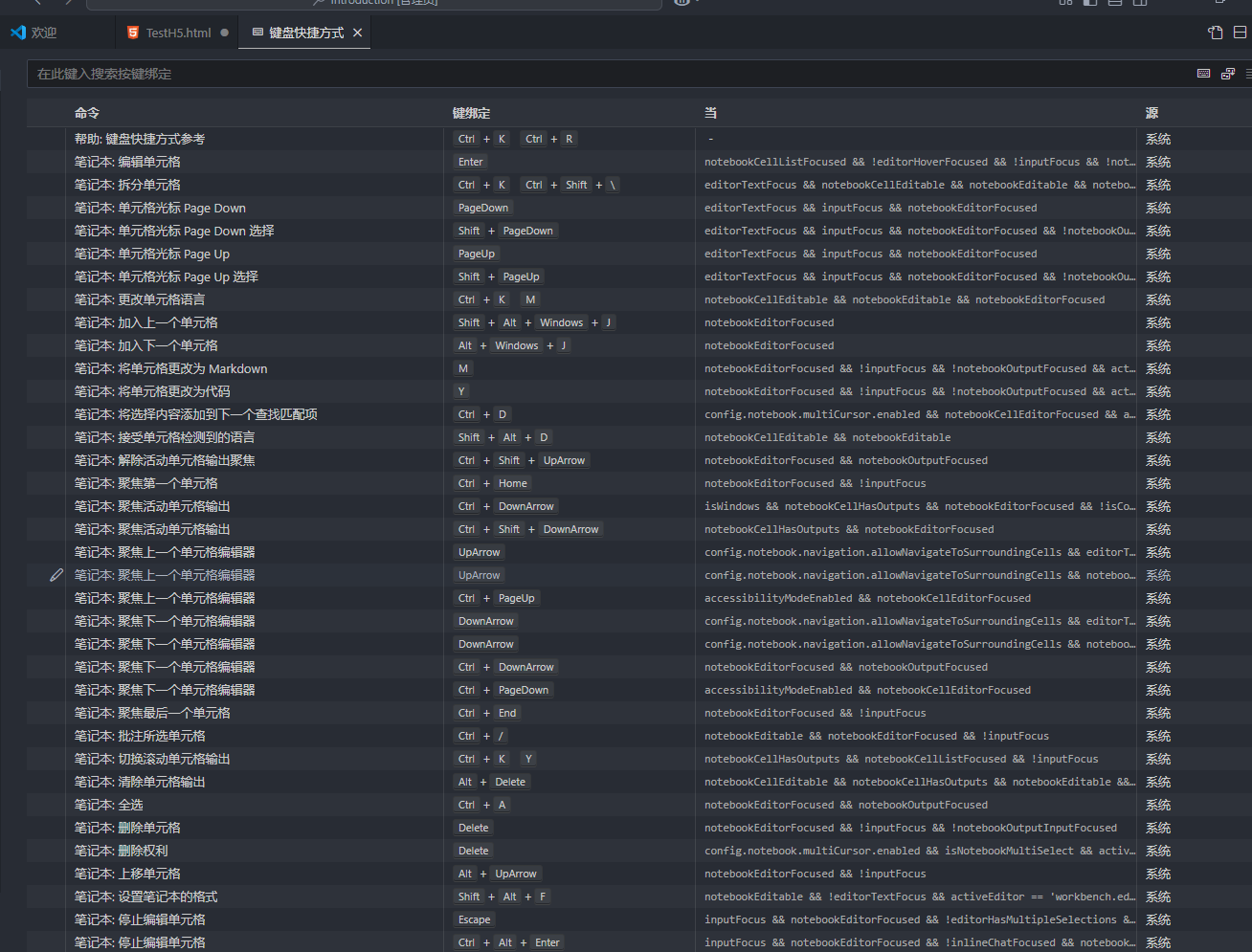Select row 笔记本: 加入上一个单元格

tap(639, 322)
